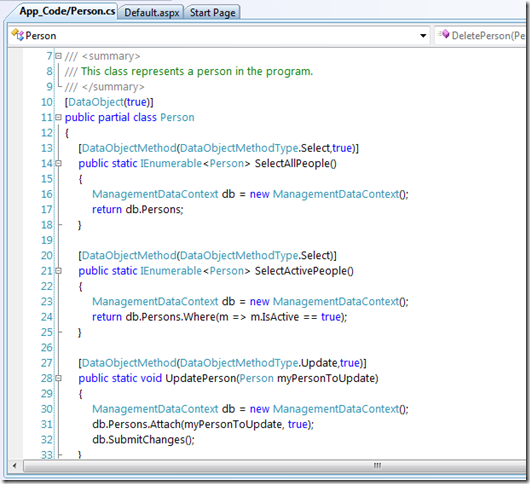The width and height of the screenshot is (530, 484).
Task: Click line number 26 in the margin
Action: click(47, 348)
